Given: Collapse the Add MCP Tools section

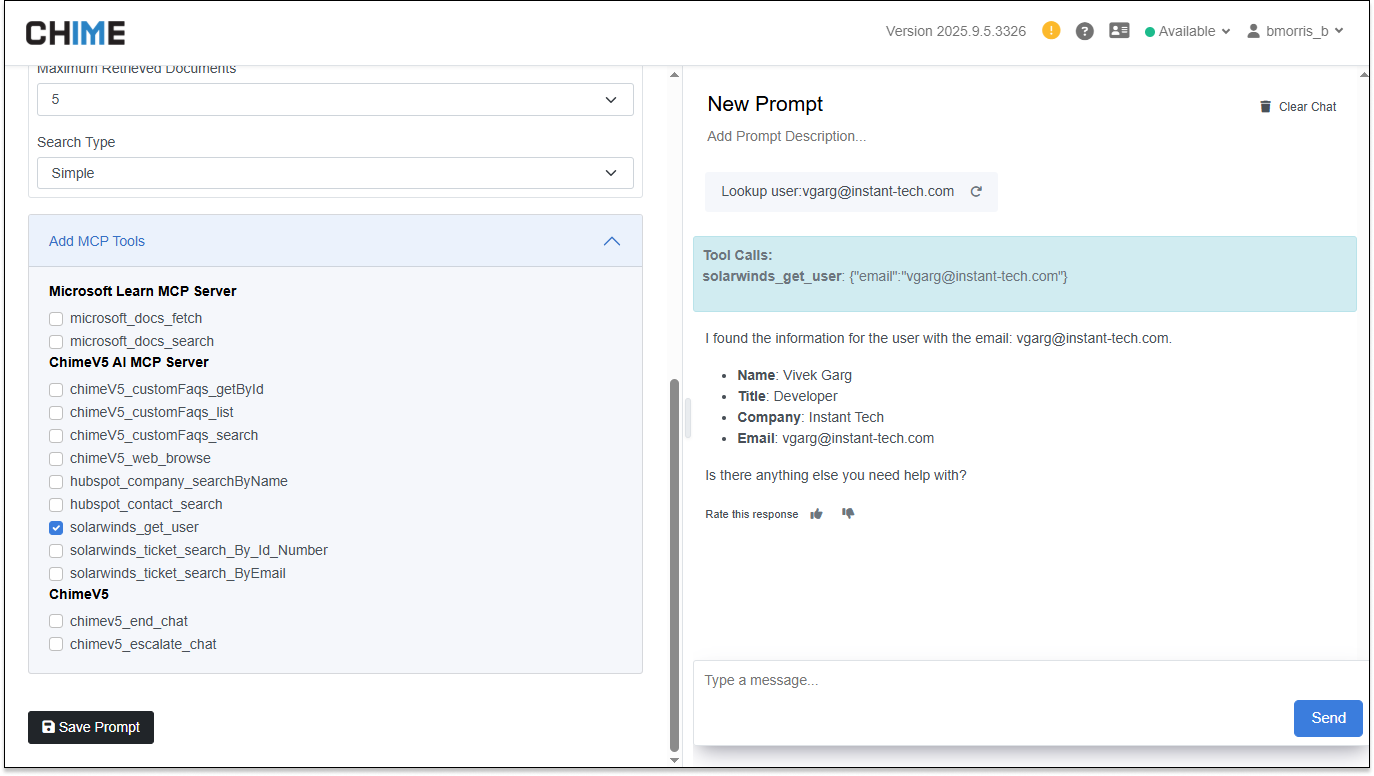Looking at the screenshot, I should [335, 241].
